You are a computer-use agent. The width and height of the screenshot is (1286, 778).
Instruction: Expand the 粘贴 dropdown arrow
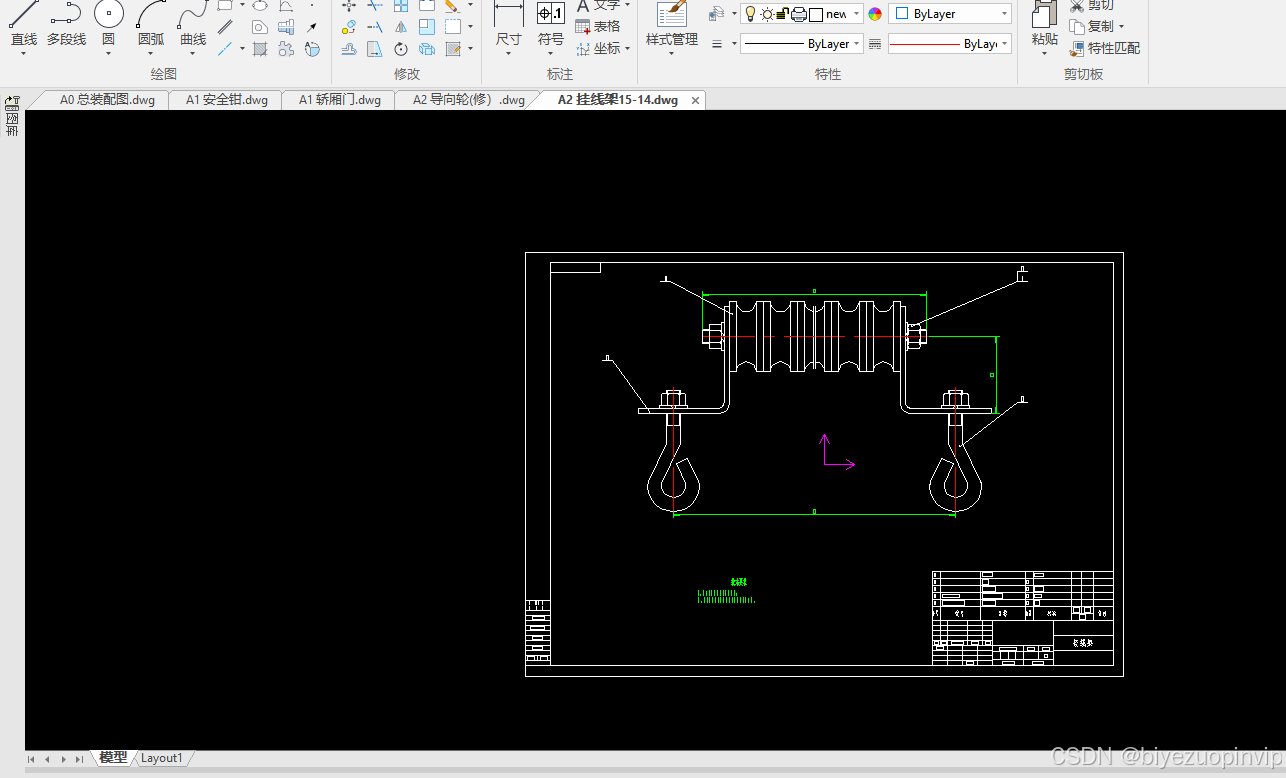[1044, 54]
